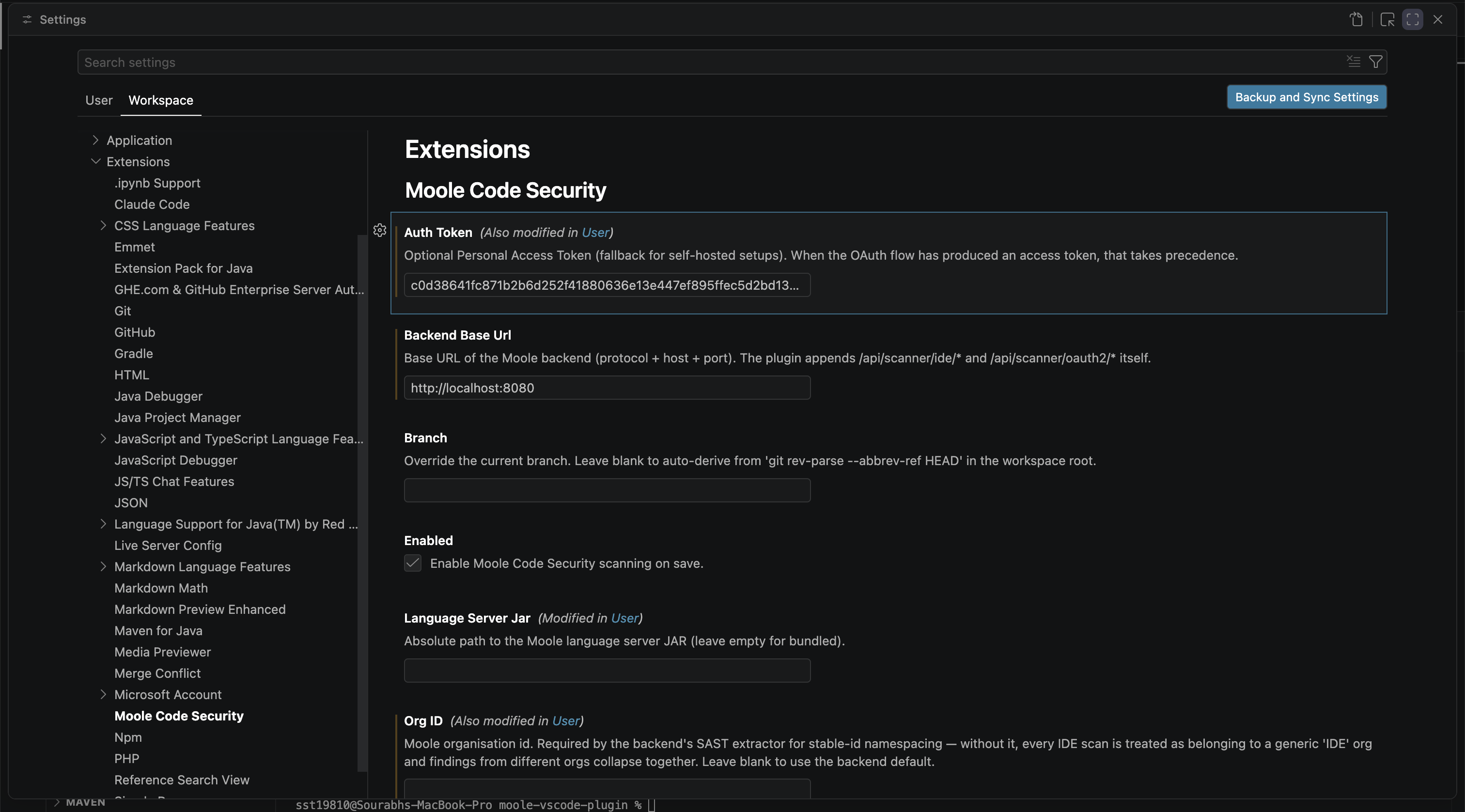The height and width of the screenshot is (812, 1465).
Task: Open the gear menu for Auth Token
Action: (380, 230)
